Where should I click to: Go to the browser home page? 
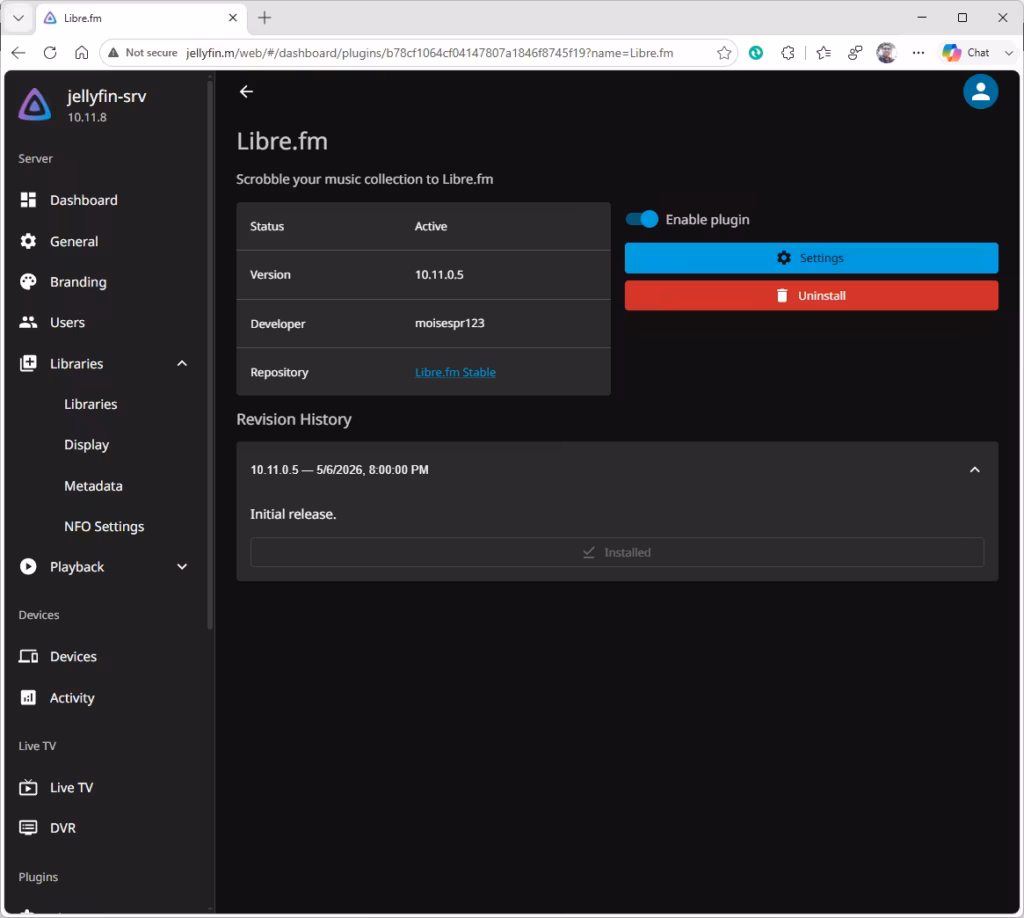(81, 53)
